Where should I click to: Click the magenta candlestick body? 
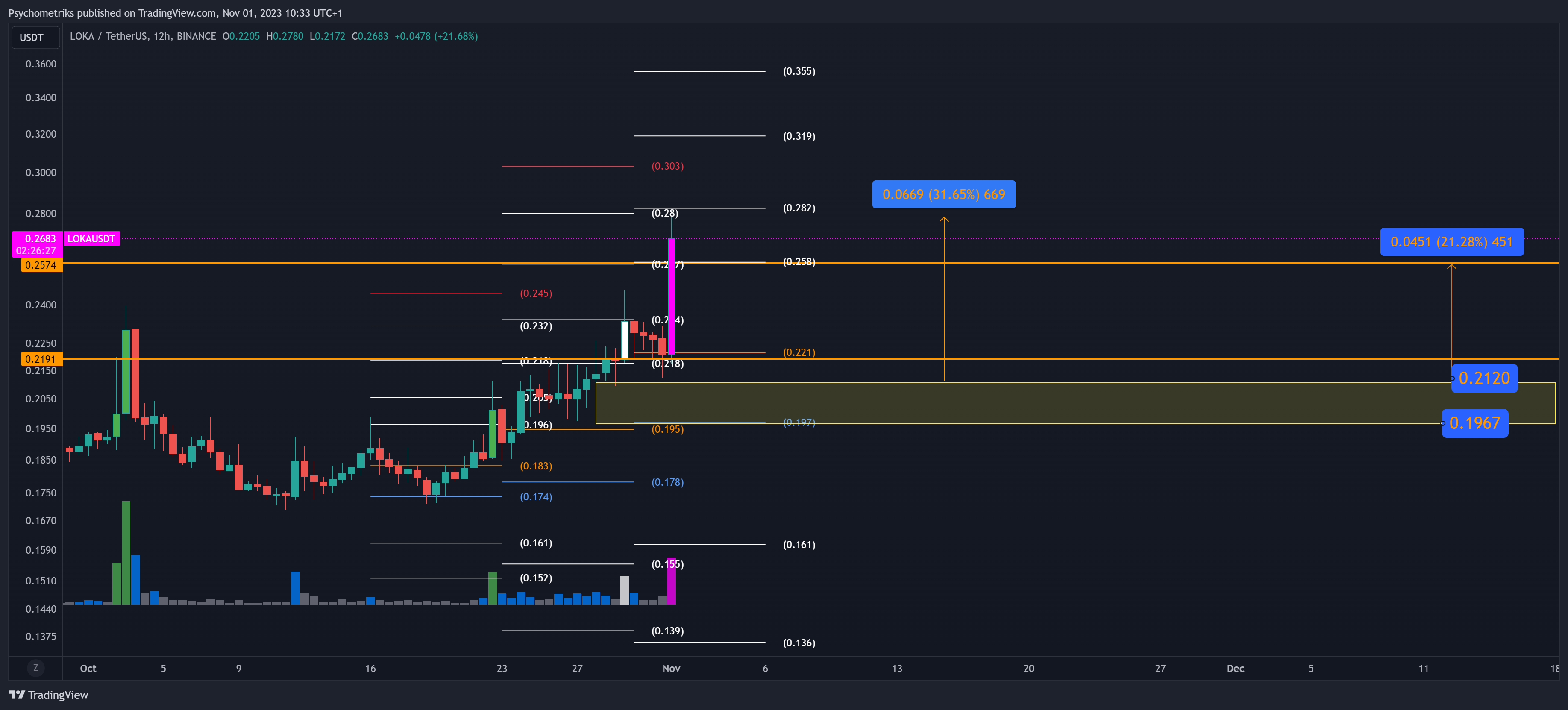click(671, 297)
